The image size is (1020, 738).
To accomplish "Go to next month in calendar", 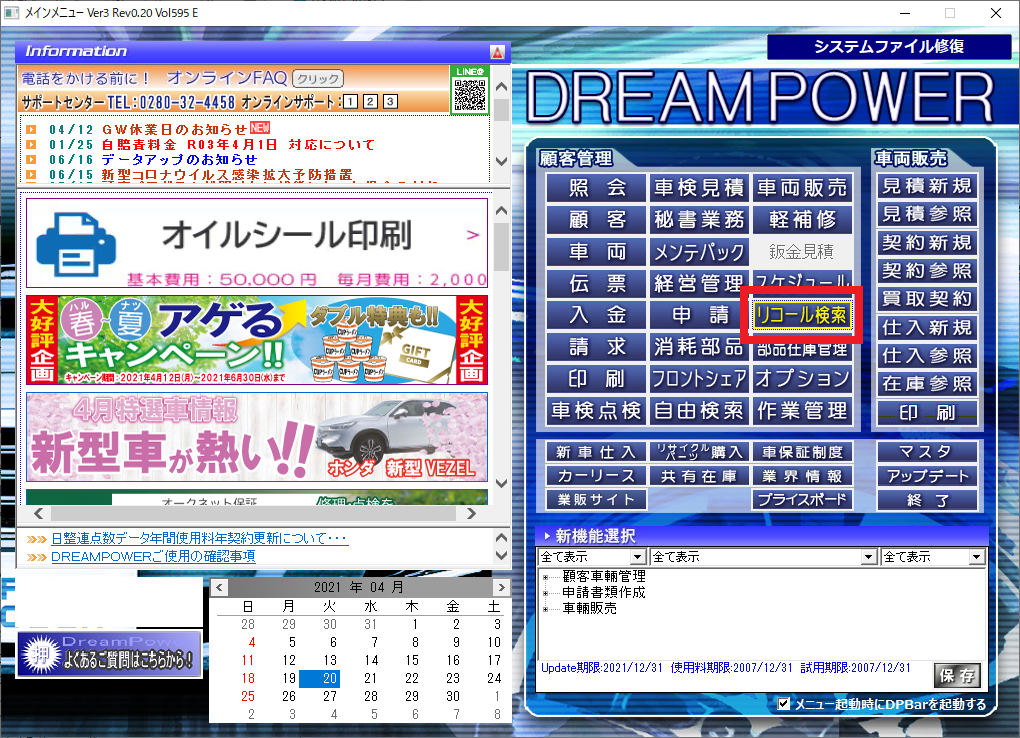I will [502, 588].
